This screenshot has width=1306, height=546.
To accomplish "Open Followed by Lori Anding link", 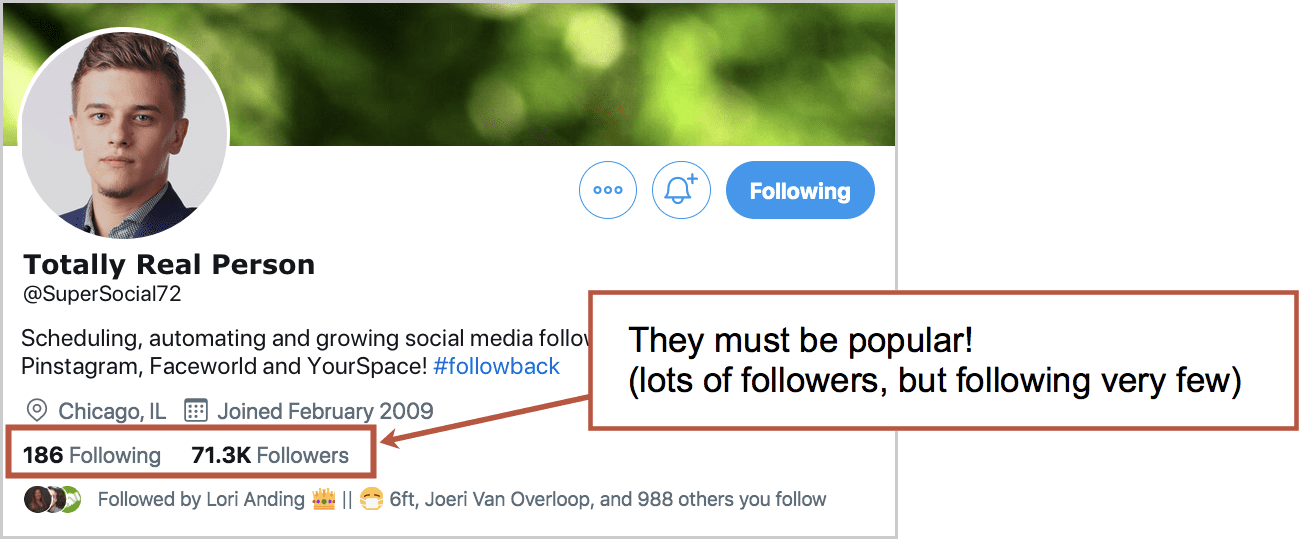I will click(201, 499).
